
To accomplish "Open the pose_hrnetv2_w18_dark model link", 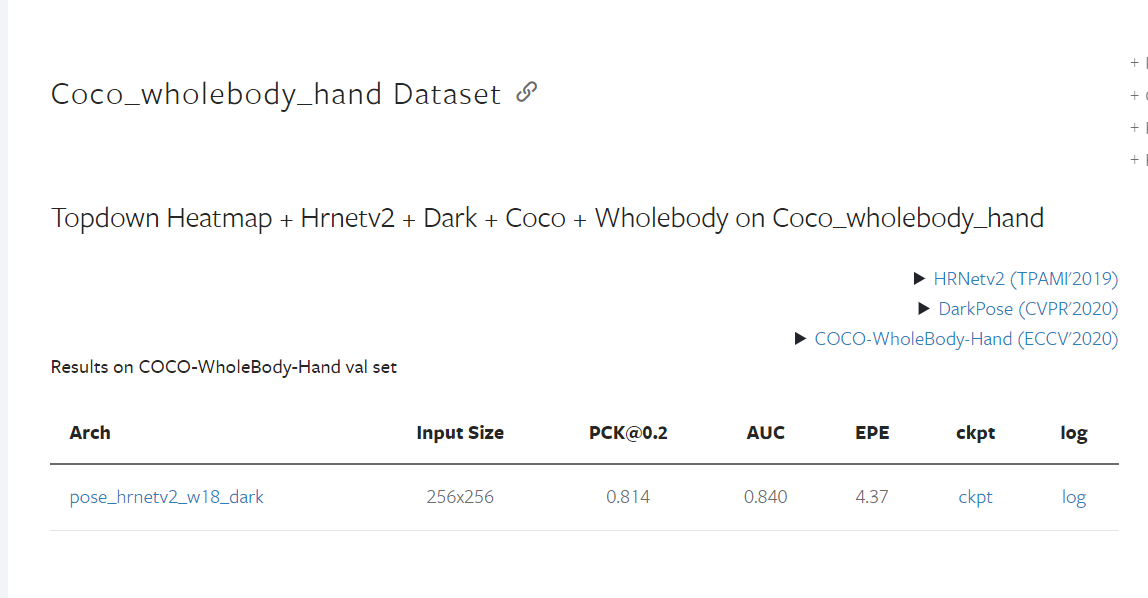I will (166, 497).
